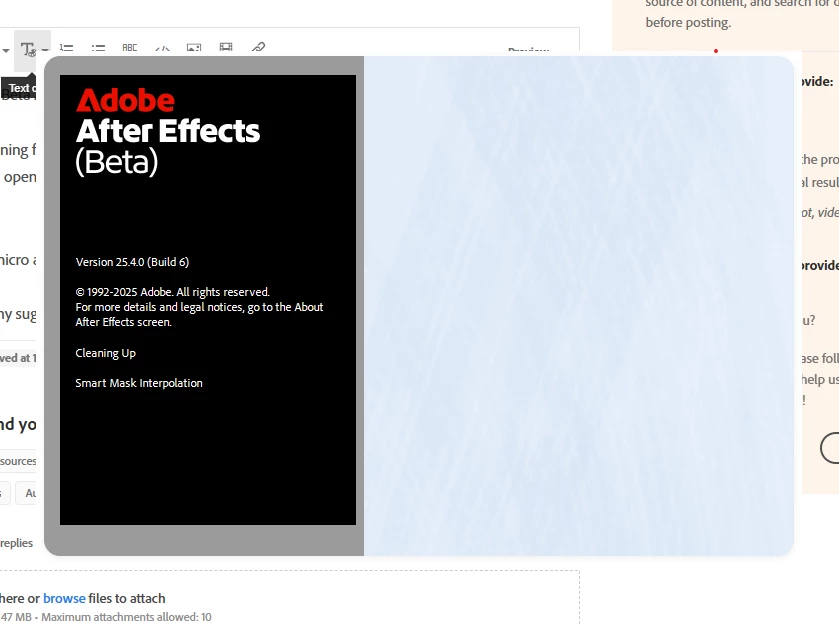839x626 pixels.
Task: Insert a code sample with the code icon
Action: coord(162,48)
